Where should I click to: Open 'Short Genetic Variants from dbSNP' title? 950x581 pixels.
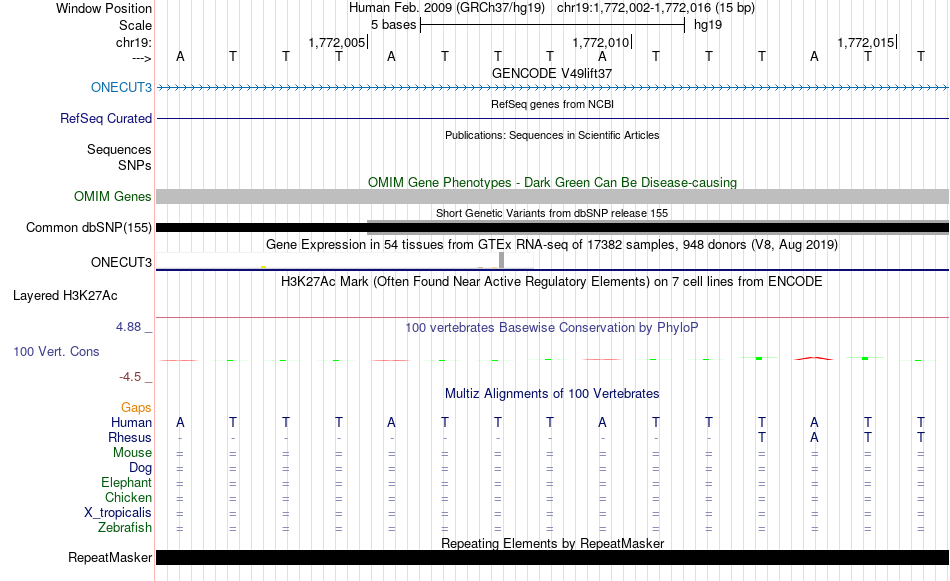point(552,213)
